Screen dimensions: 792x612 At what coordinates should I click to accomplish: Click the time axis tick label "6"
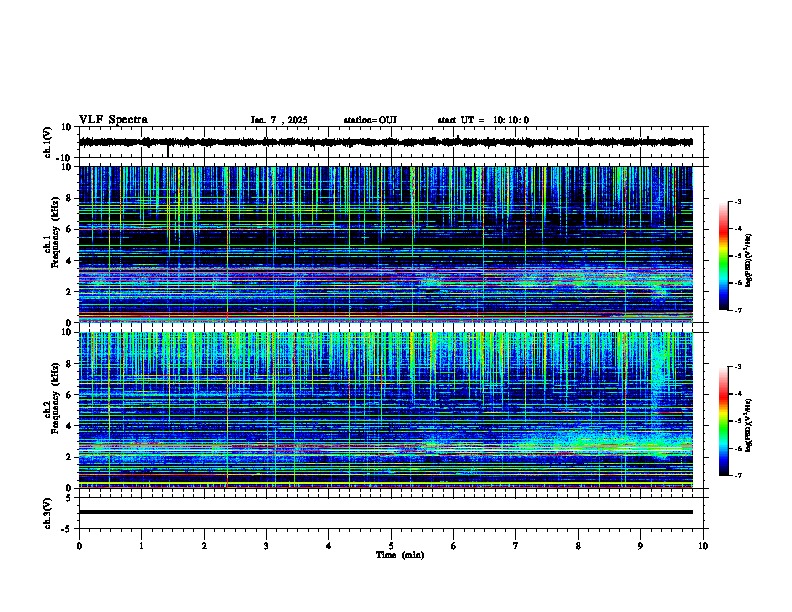pyautogui.click(x=454, y=546)
